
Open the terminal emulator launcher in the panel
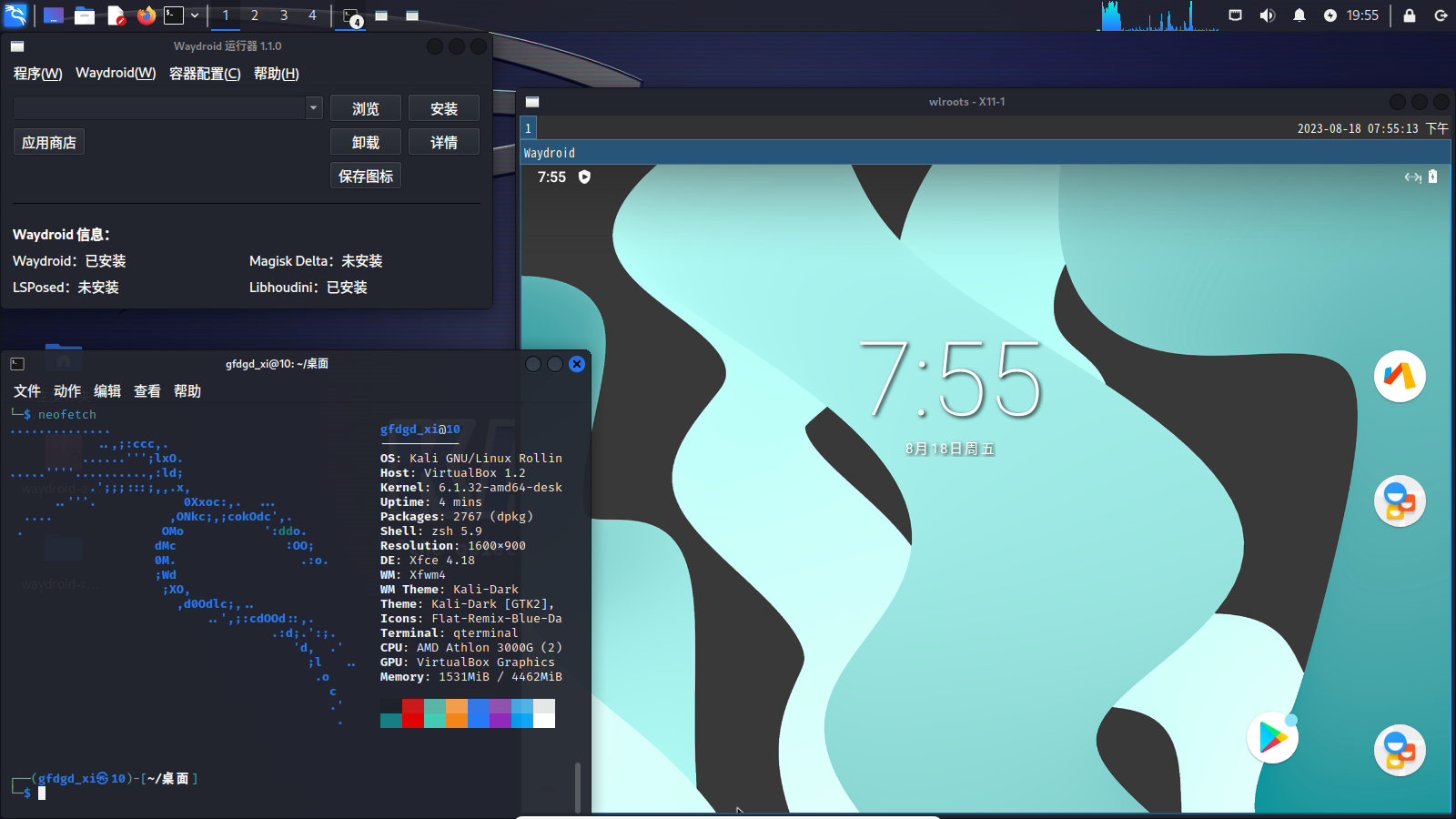174,15
